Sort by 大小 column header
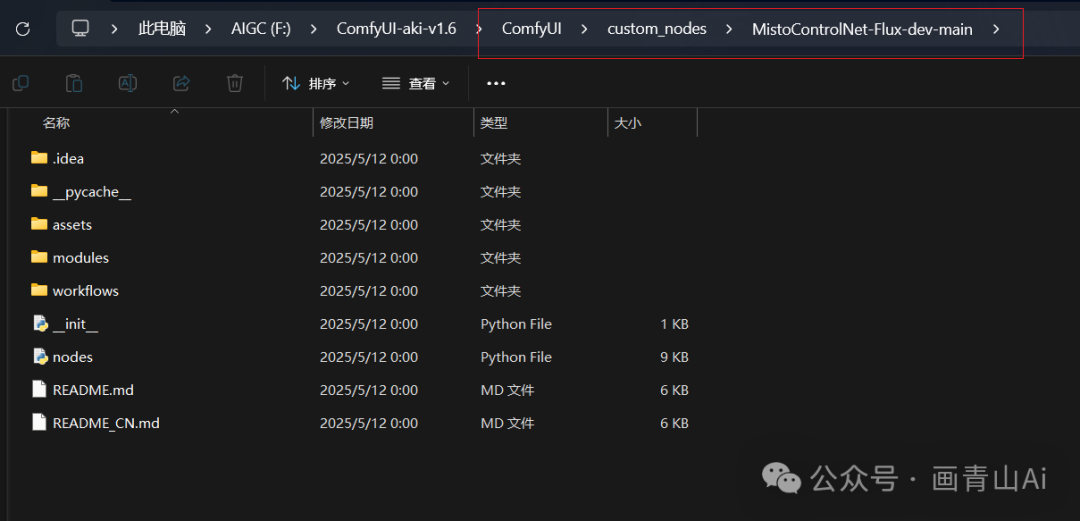1080x521 pixels. coord(627,123)
